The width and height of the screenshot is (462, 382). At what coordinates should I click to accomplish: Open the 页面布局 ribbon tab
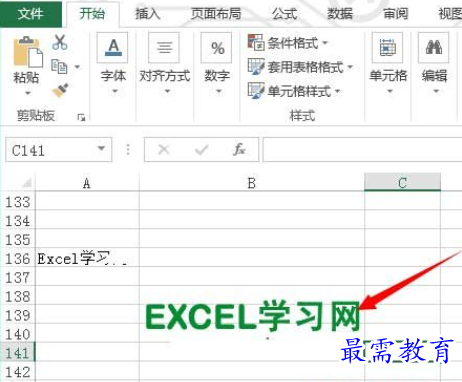click(x=216, y=14)
